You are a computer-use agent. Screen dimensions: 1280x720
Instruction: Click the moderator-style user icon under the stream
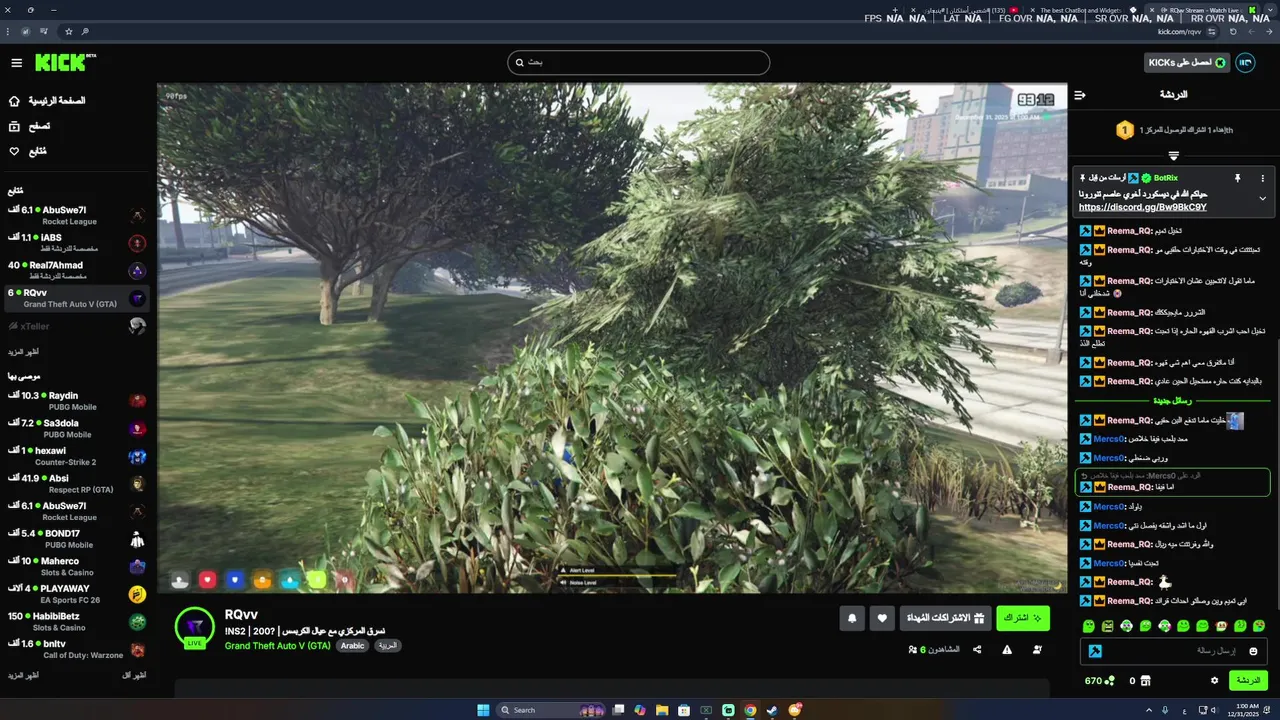pos(1037,649)
